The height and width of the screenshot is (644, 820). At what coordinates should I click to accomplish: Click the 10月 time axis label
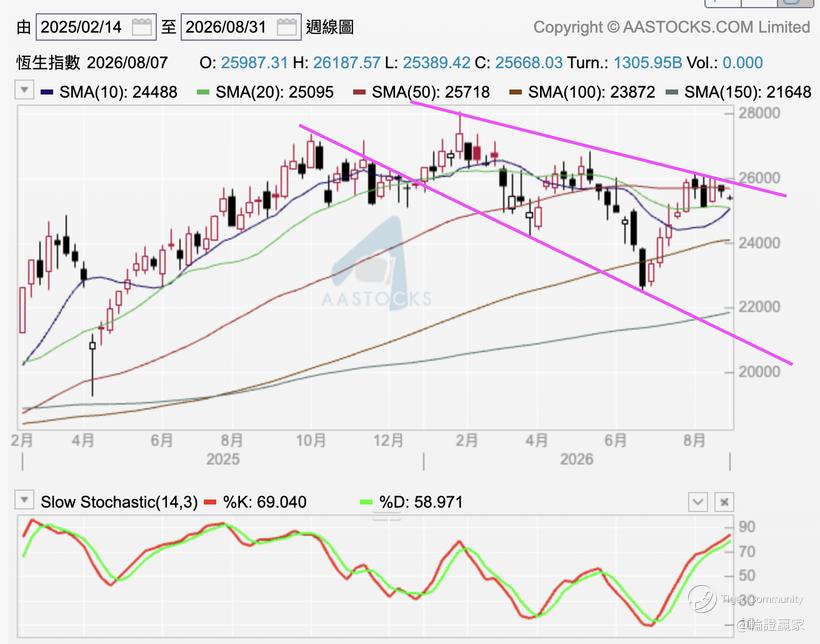pos(311,440)
